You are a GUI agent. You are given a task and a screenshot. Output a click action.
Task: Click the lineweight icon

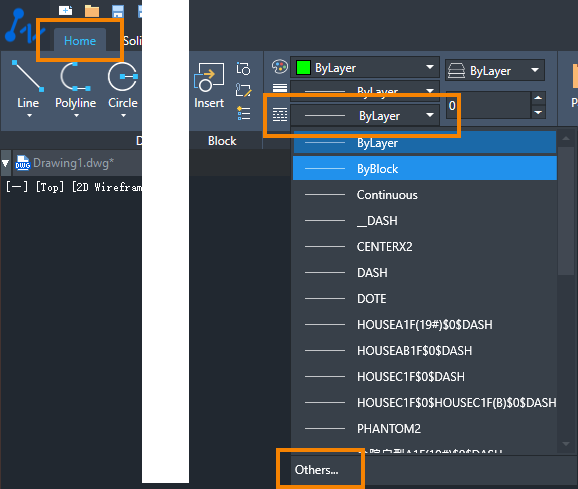pyautogui.click(x=280, y=88)
